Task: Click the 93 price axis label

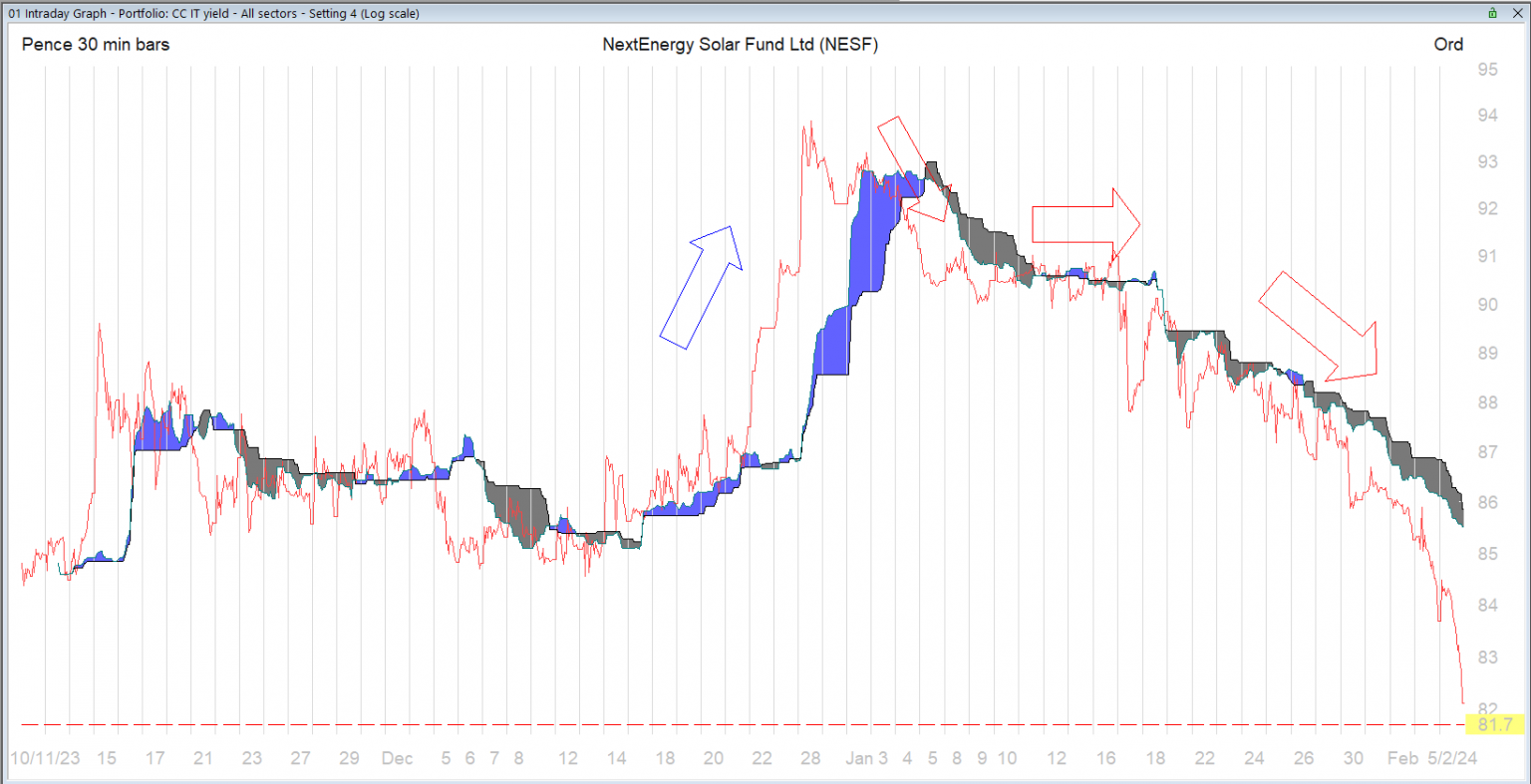Action: click(1487, 161)
